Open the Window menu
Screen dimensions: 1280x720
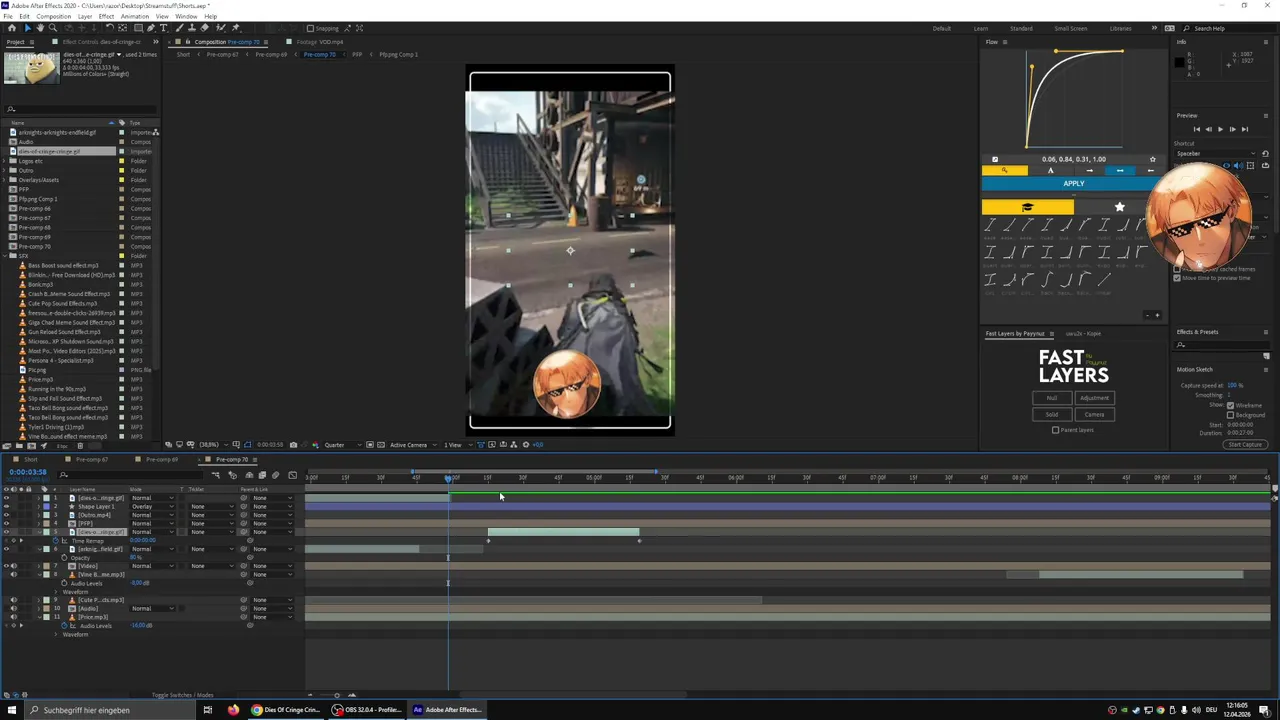pyautogui.click(x=186, y=16)
